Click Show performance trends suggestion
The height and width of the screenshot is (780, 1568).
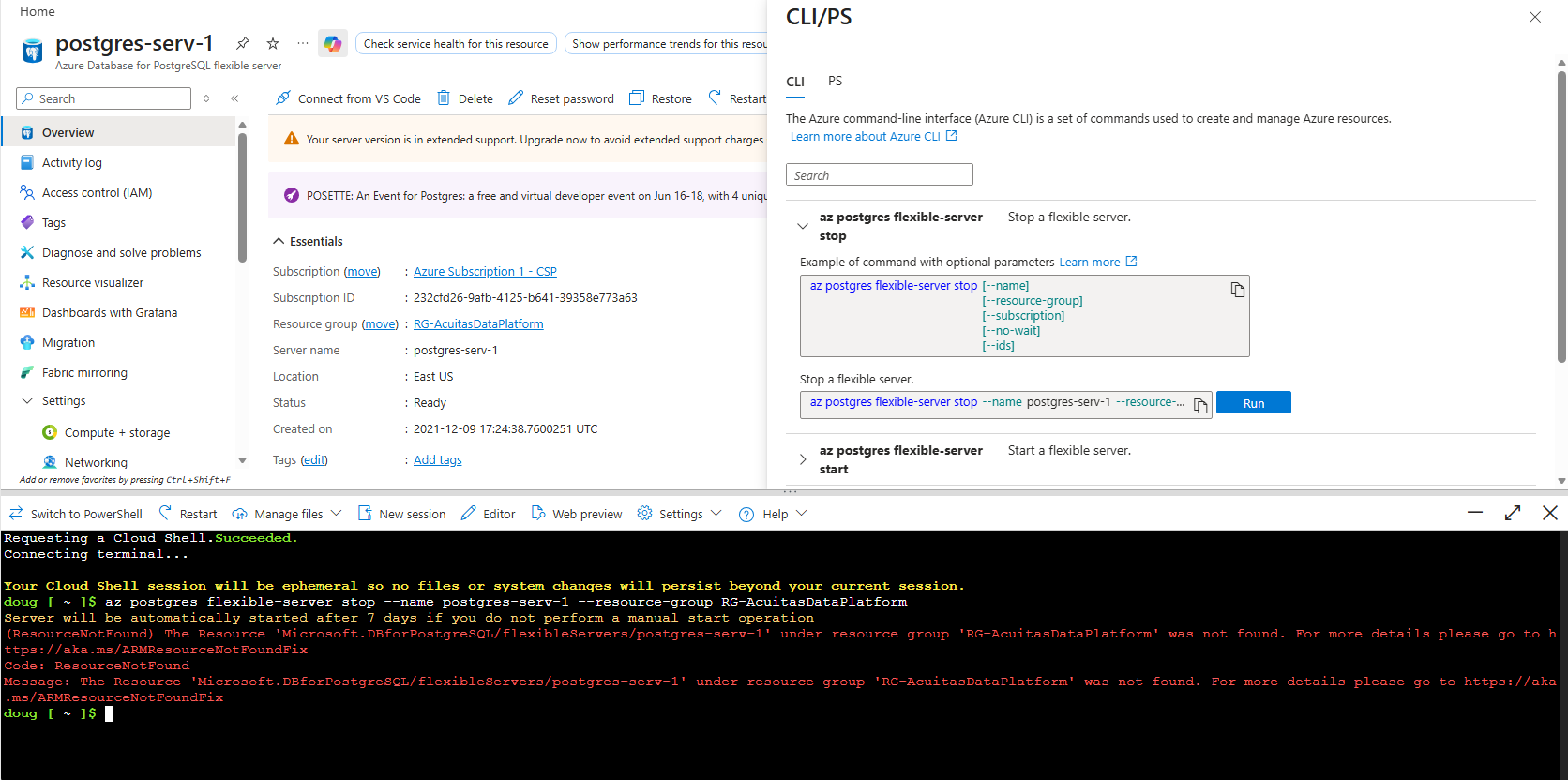(x=667, y=44)
